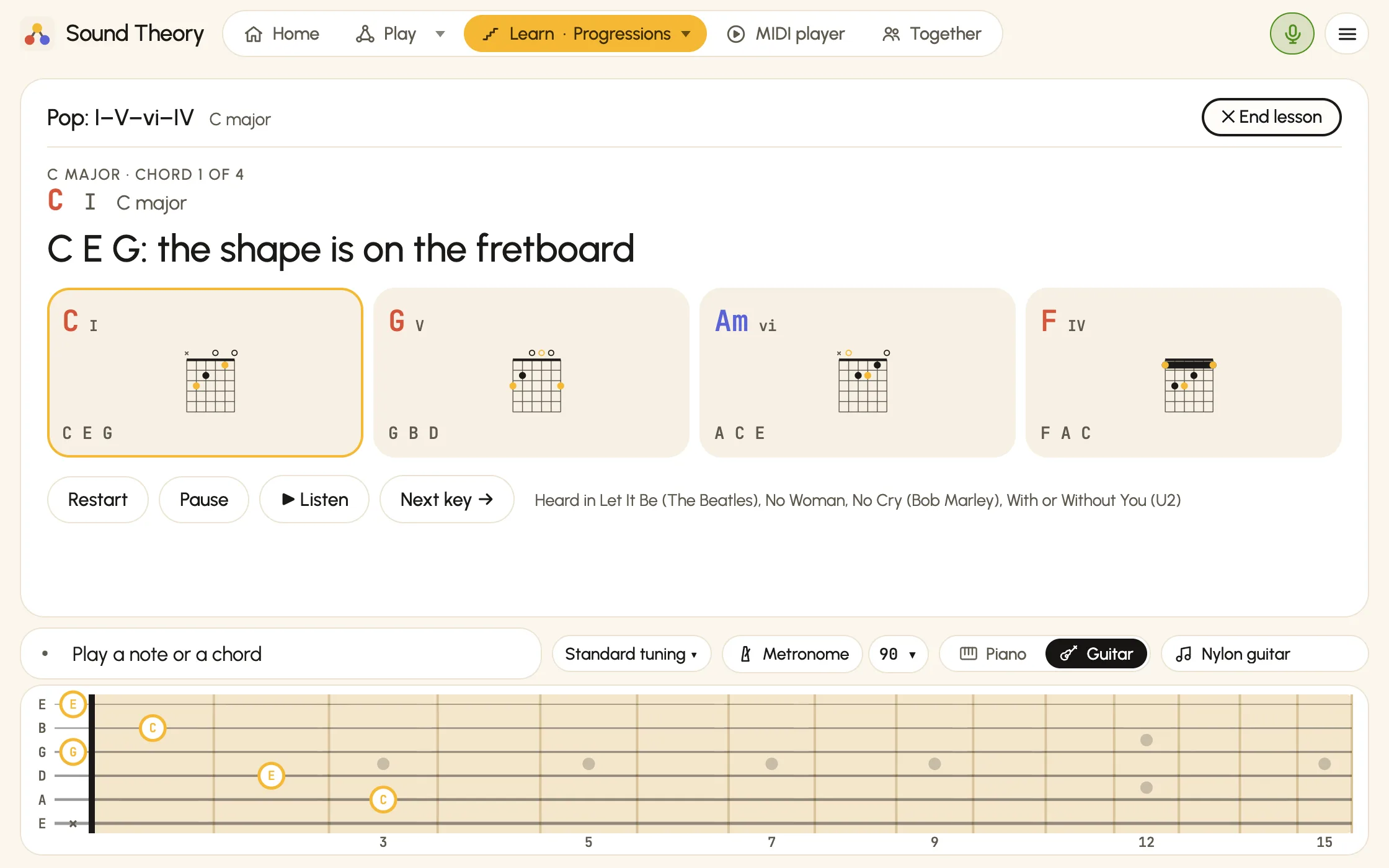This screenshot has width=1389, height=868.
Task: Select the G V chord card
Action: tap(531, 373)
